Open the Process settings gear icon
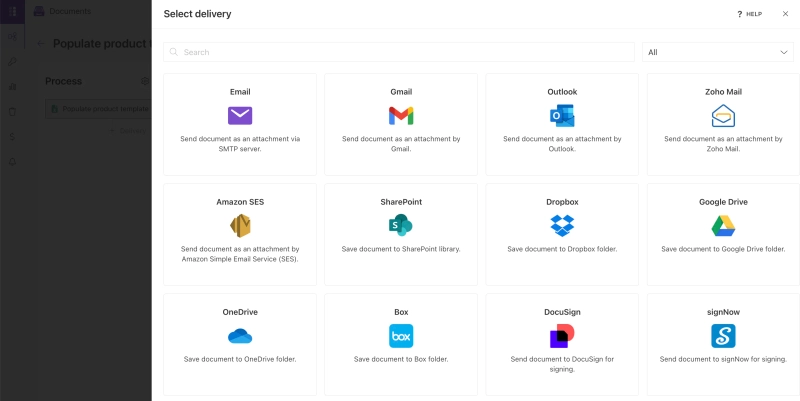Screen dimensions: 800x401 pos(145,81)
